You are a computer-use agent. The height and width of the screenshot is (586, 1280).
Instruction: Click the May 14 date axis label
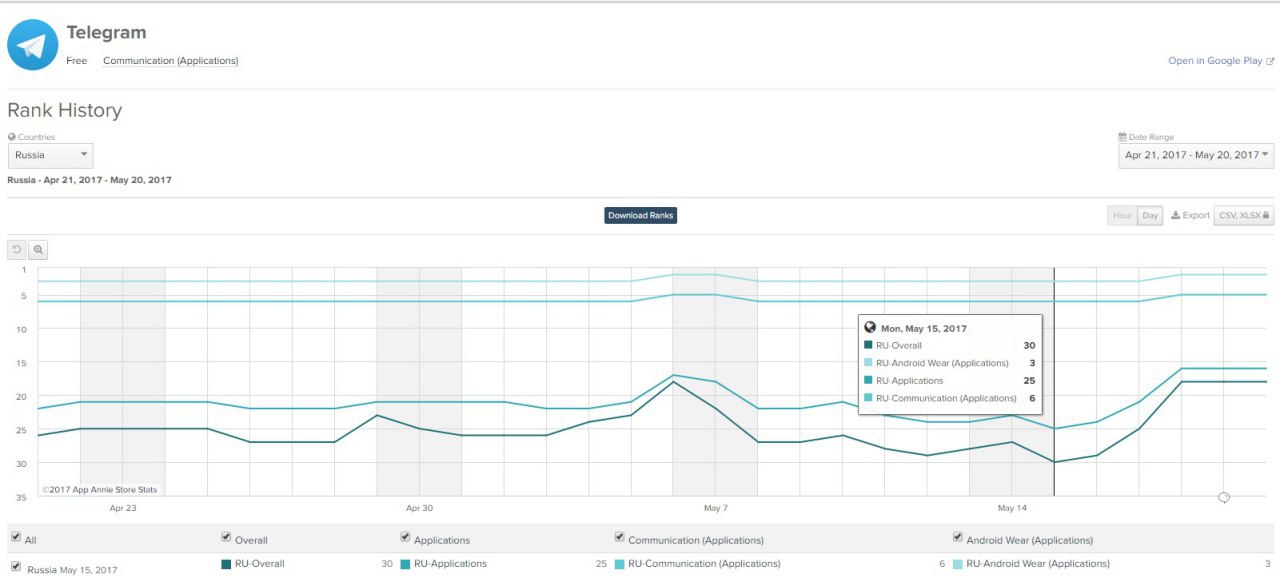[x=1012, y=508]
